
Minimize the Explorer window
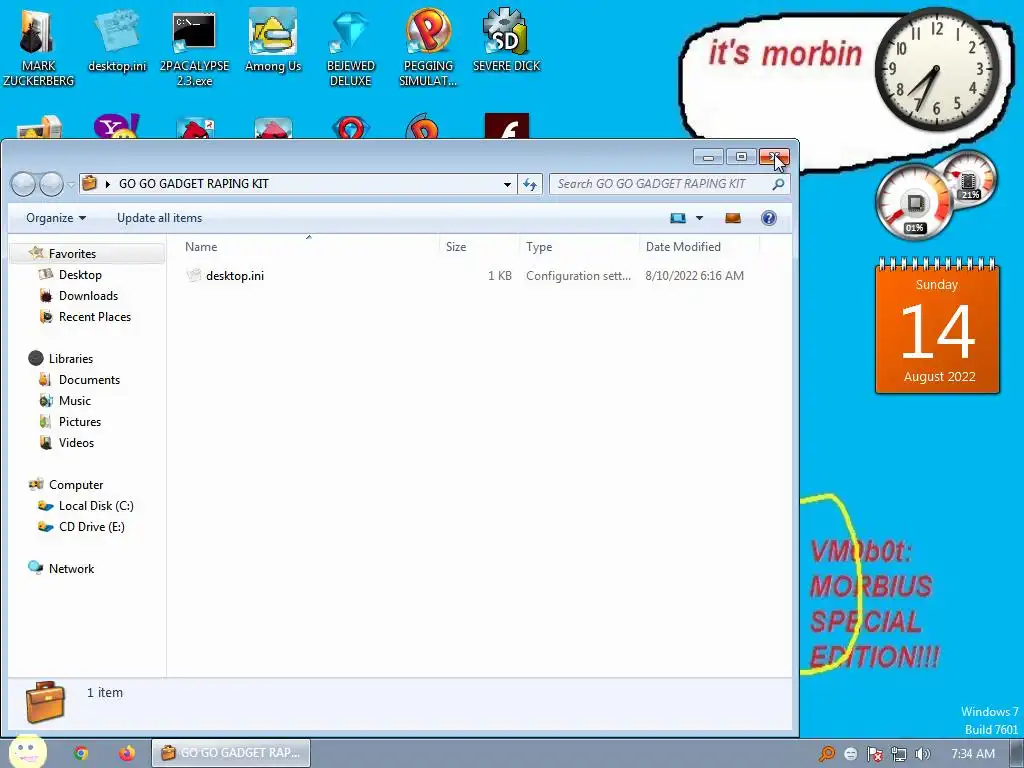708,157
